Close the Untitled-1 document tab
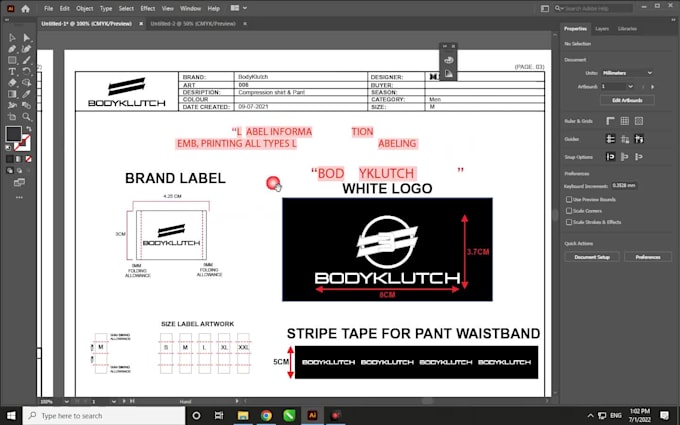 141,24
